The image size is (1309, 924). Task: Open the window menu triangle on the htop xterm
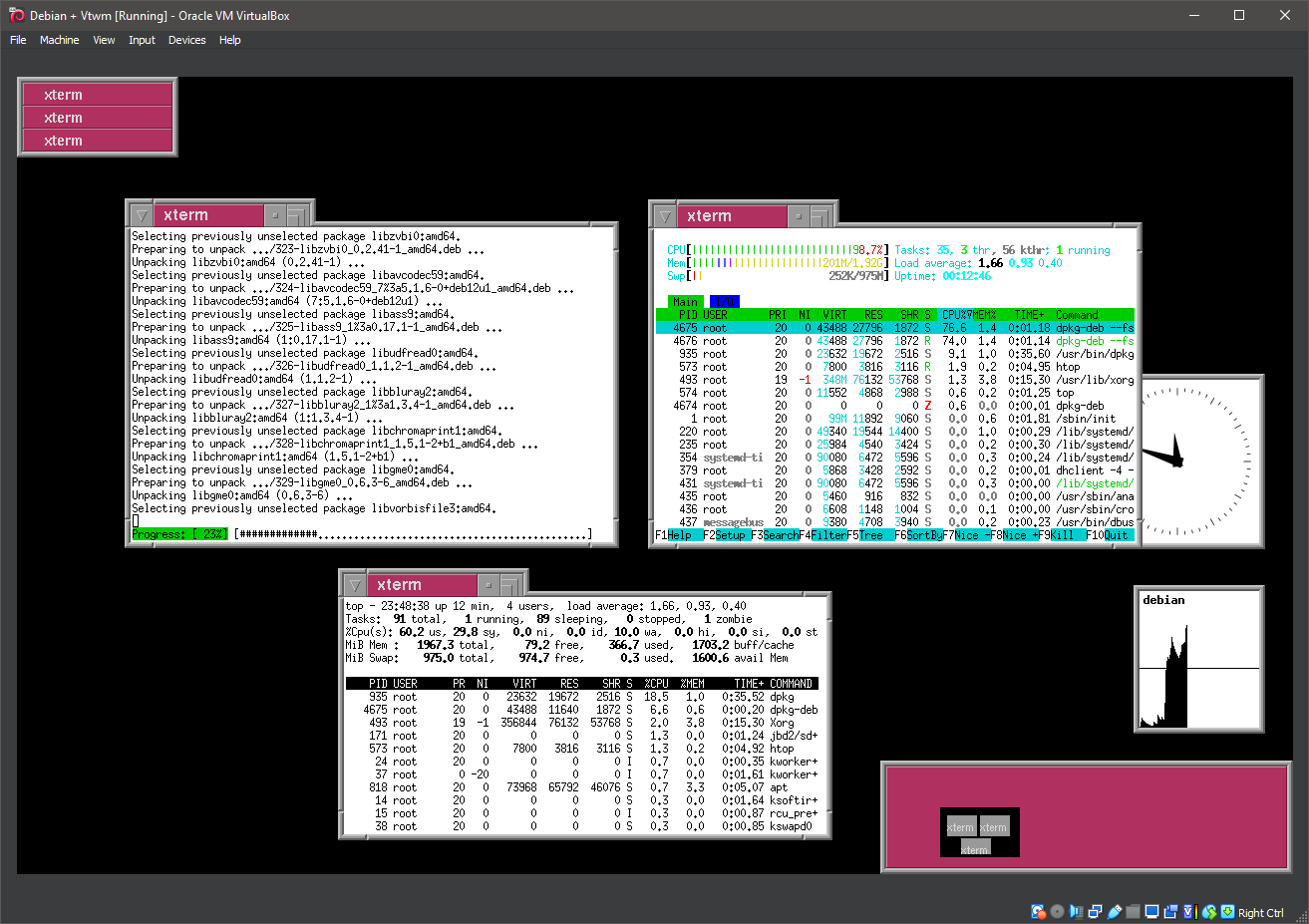[664, 214]
